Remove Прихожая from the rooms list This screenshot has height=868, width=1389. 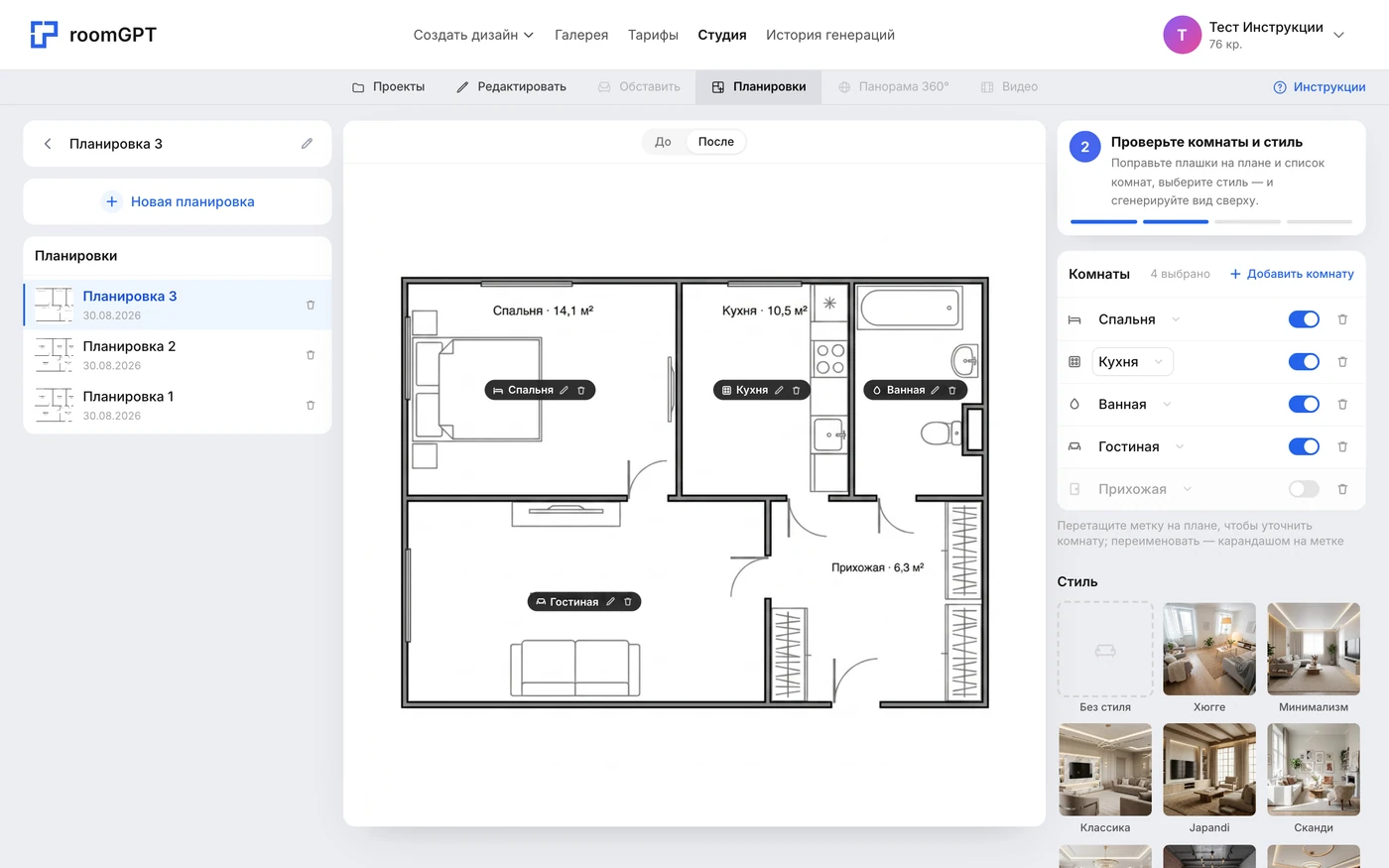tap(1342, 489)
